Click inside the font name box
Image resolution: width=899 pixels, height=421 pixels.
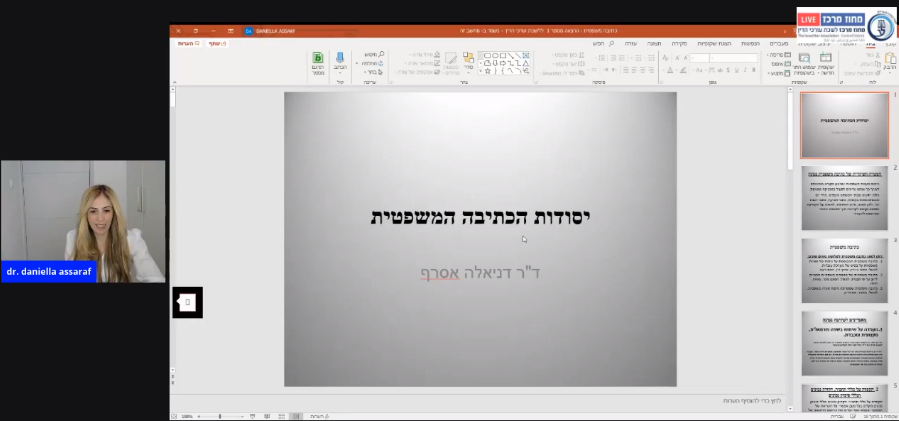pyautogui.click(x=734, y=58)
